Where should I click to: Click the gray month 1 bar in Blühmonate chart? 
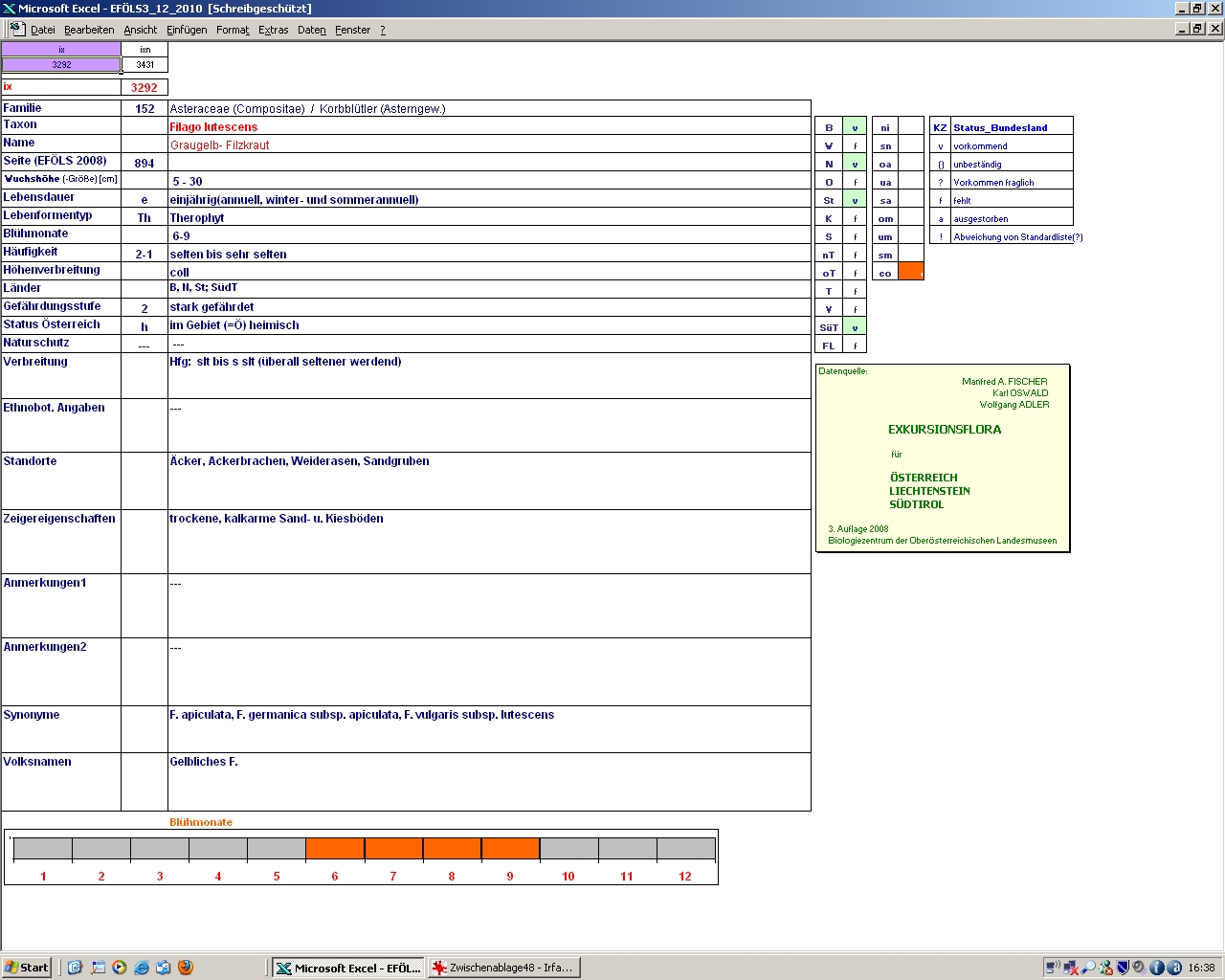[x=43, y=849]
